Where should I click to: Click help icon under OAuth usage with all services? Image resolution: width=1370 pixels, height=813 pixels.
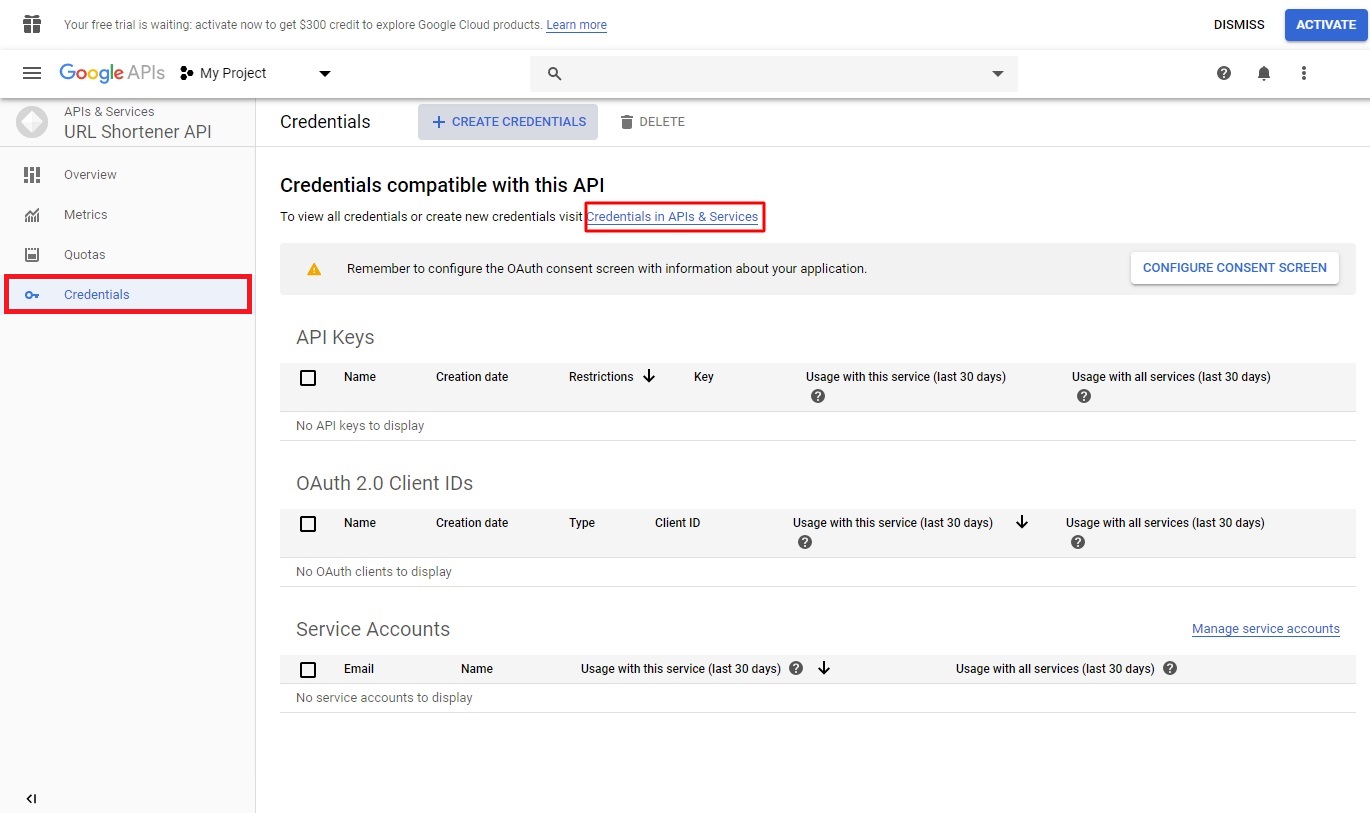click(1078, 543)
